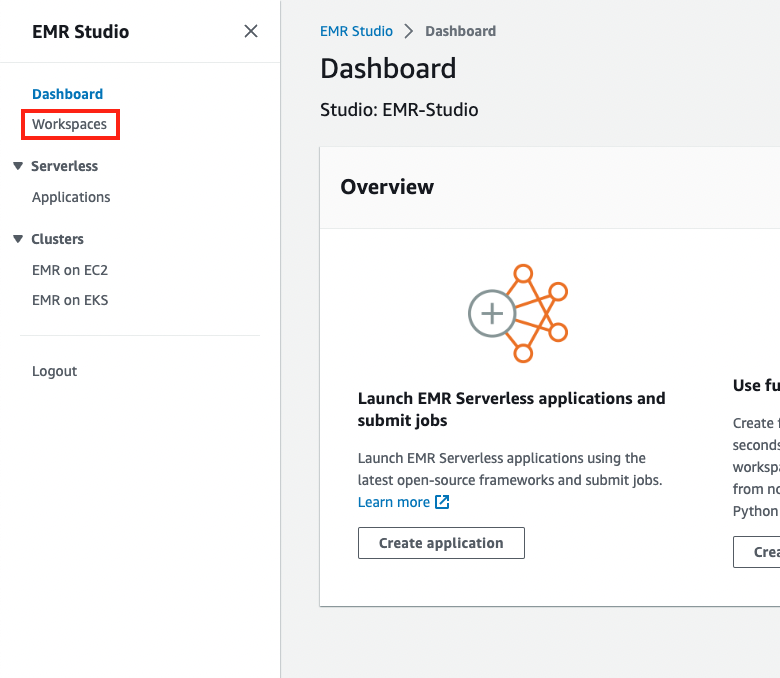Collapse the Serverless section triangle
This screenshot has height=678, width=780.
[x=18, y=166]
